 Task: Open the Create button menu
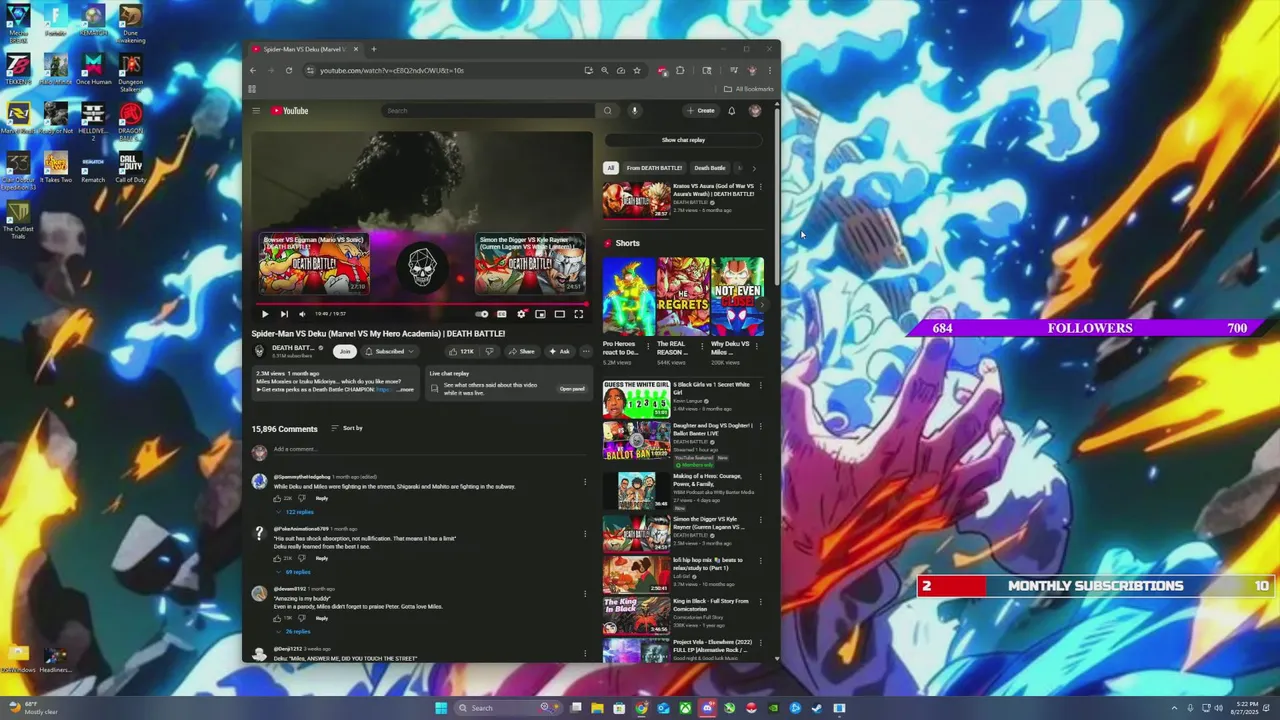click(701, 111)
